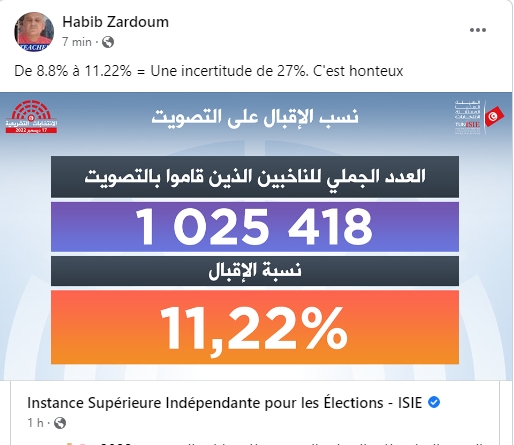Click Habib Zardoum's profile picture

pos(34,32)
